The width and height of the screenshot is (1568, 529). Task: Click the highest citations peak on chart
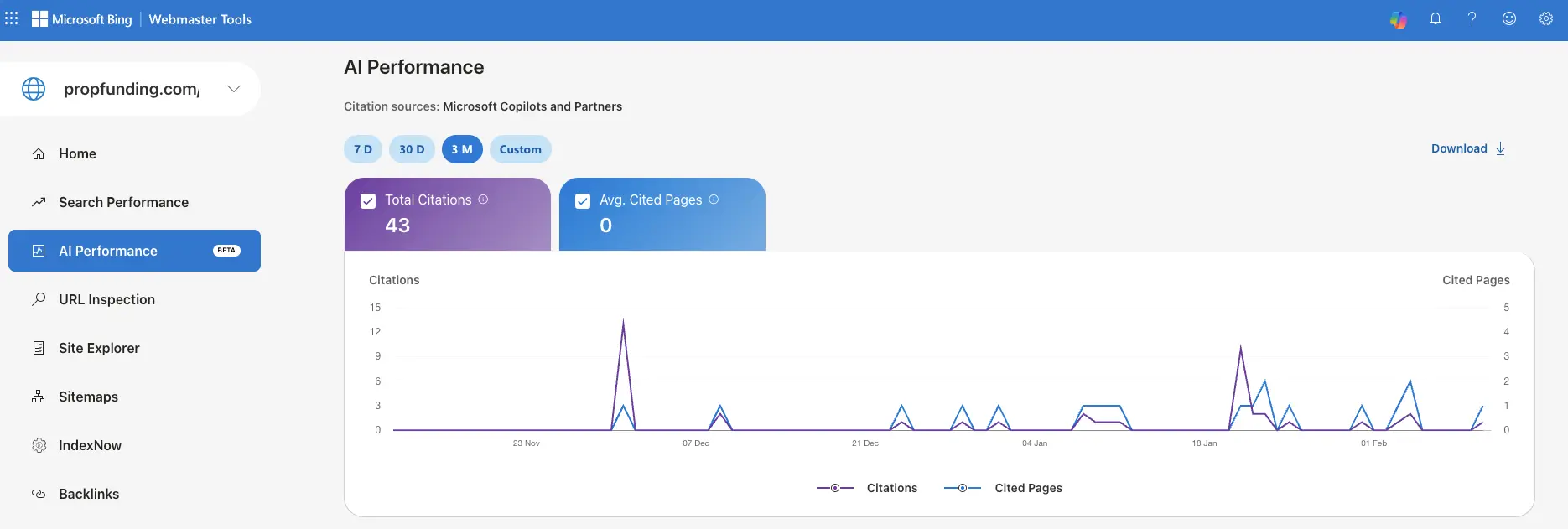(x=623, y=322)
